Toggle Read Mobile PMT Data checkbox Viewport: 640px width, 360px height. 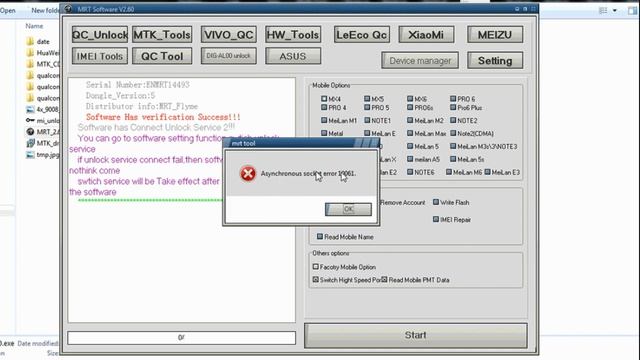coord(384,280)
